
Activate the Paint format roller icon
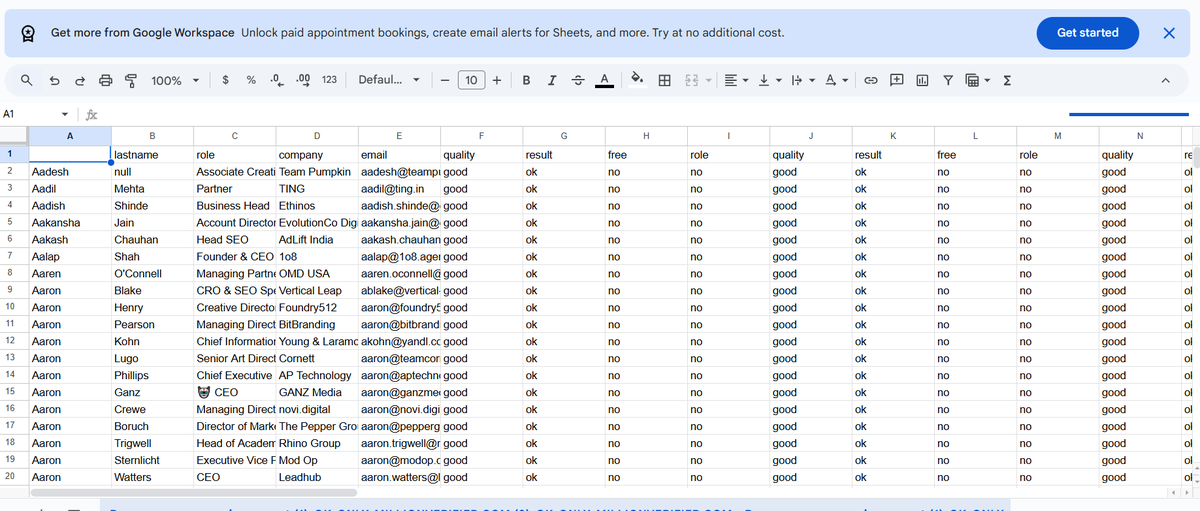coord(130,80)
